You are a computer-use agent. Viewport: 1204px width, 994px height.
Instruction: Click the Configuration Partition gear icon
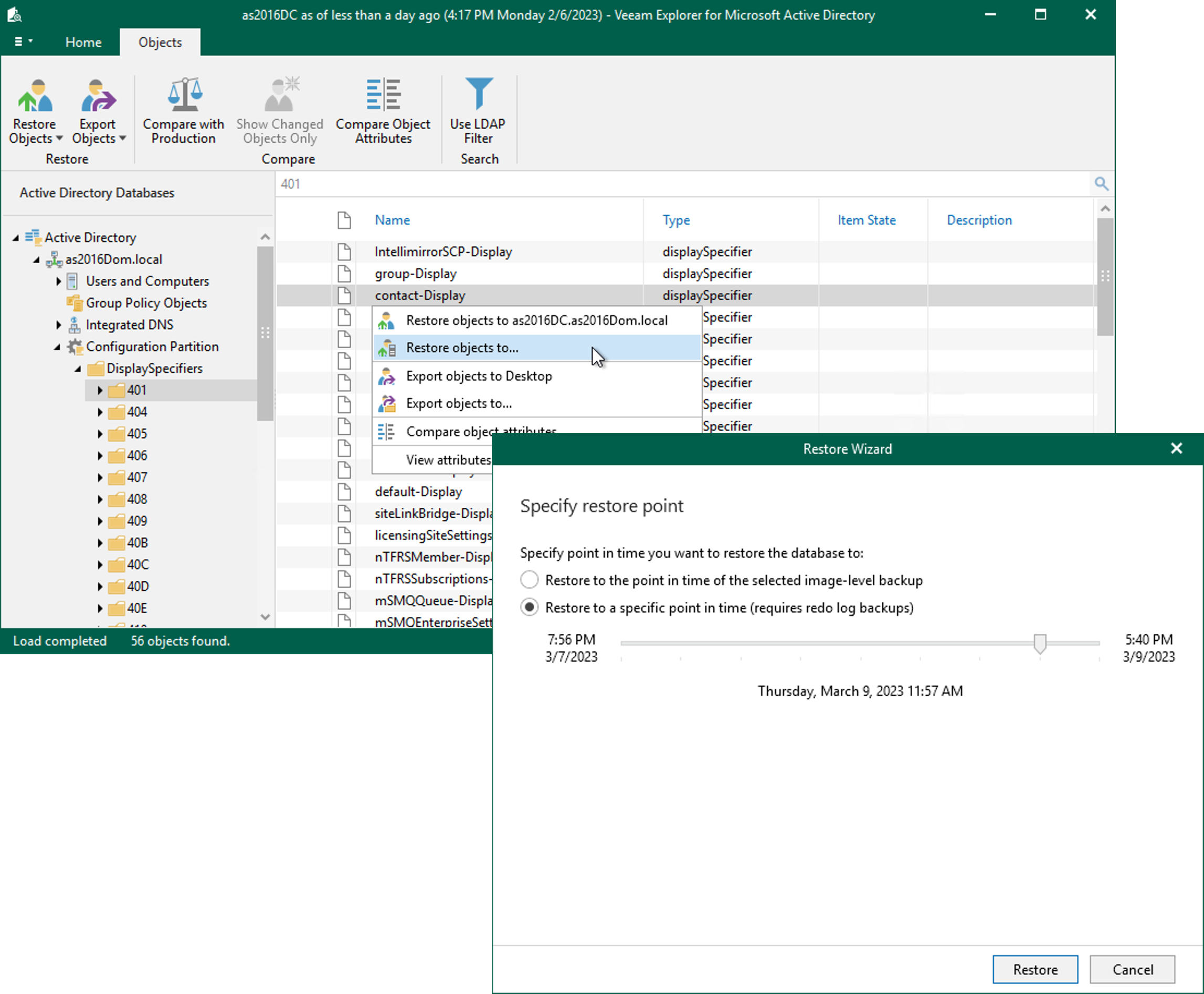coord(75,347)
